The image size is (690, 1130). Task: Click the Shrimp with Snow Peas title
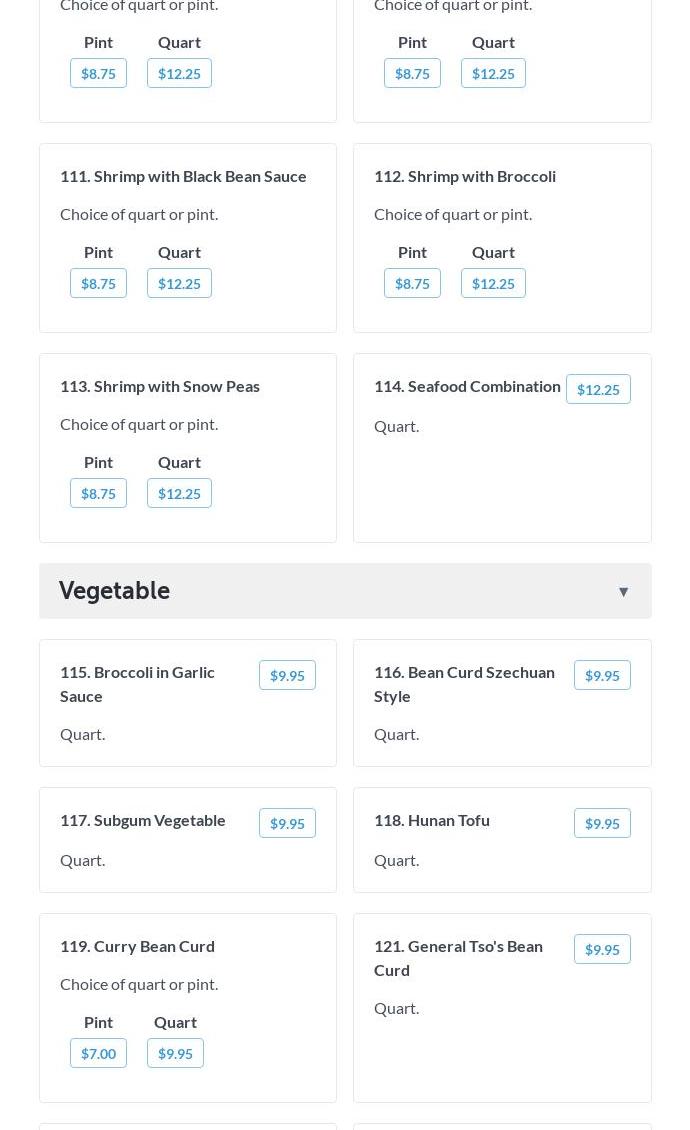160,386
